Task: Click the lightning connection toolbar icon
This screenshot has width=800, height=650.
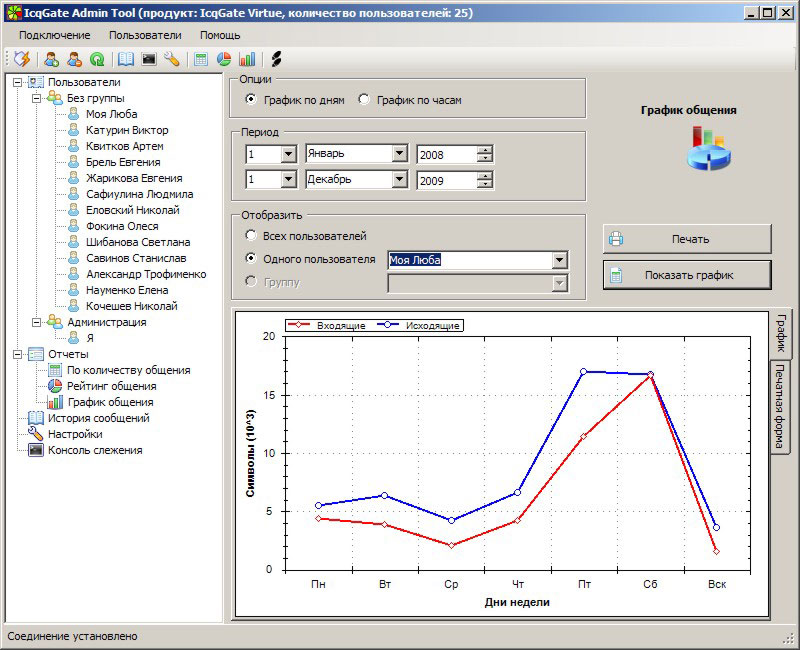Action: (22, 59)
